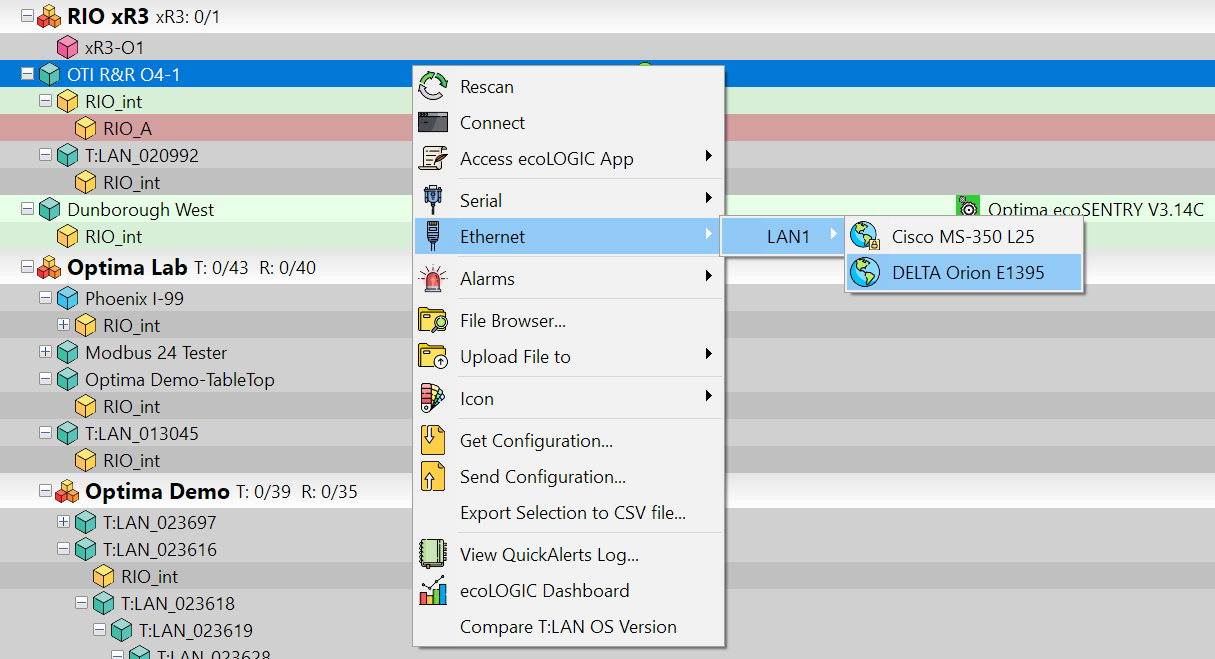Click the Ethernet plug icon
Image resolution: width=1215 pixels, height=659 pixels.
(x=432, y=237)
